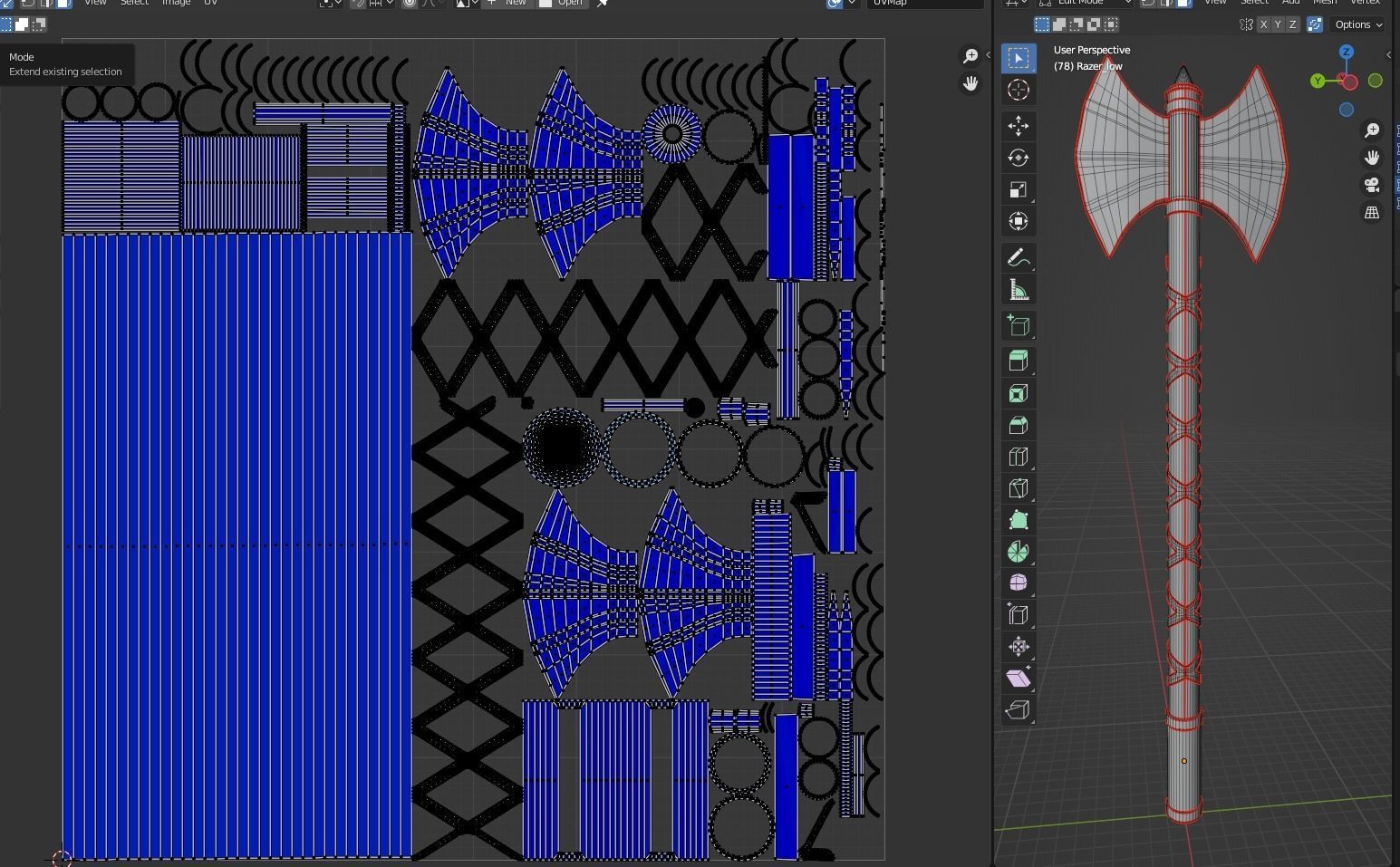1400x867 pixels.
Task: Open the UVMap selector dropdown
Action: coord(925,3)
